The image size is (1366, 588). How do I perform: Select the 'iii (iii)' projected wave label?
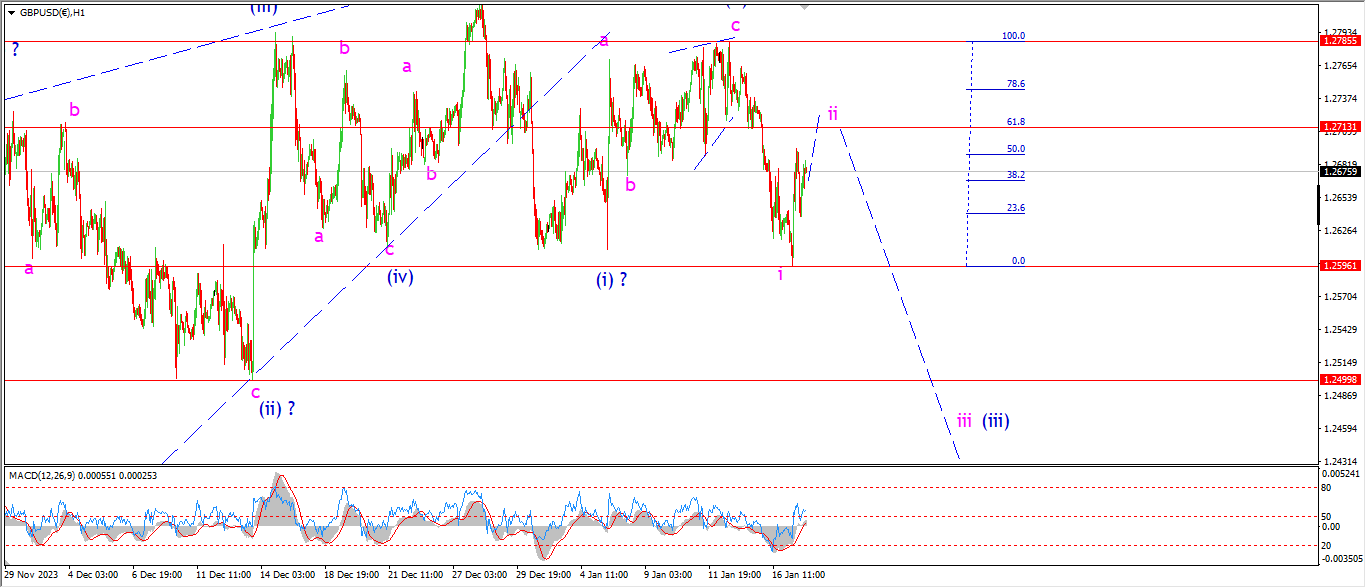(x=982, y=421)
